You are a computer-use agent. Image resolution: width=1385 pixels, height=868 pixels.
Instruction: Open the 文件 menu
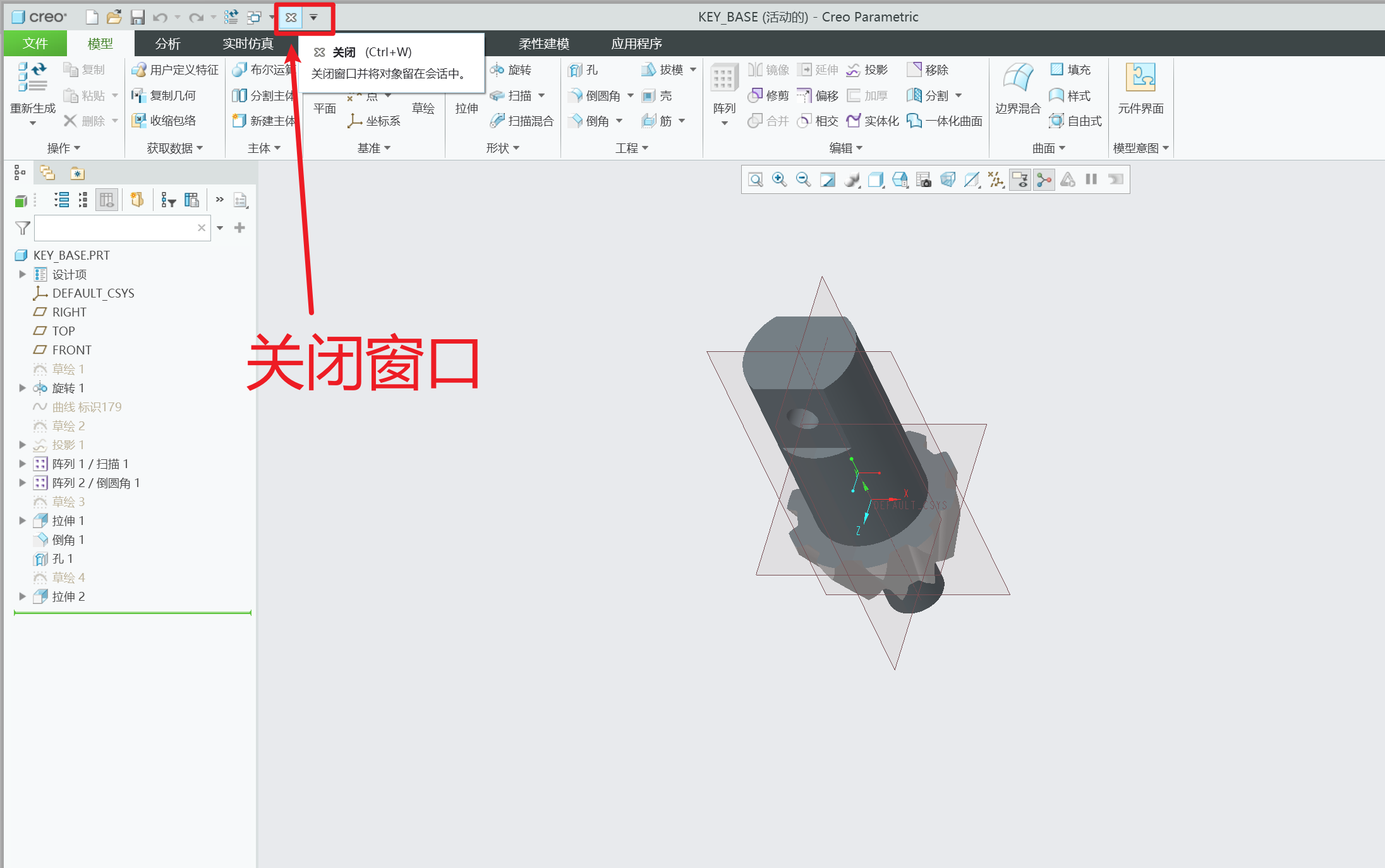[35, 44]
